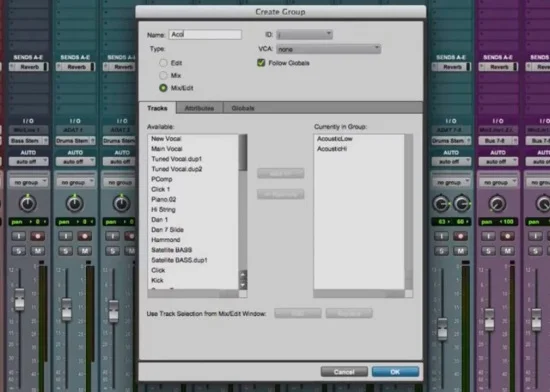Select New Vocal in Available list

point(166,139)
